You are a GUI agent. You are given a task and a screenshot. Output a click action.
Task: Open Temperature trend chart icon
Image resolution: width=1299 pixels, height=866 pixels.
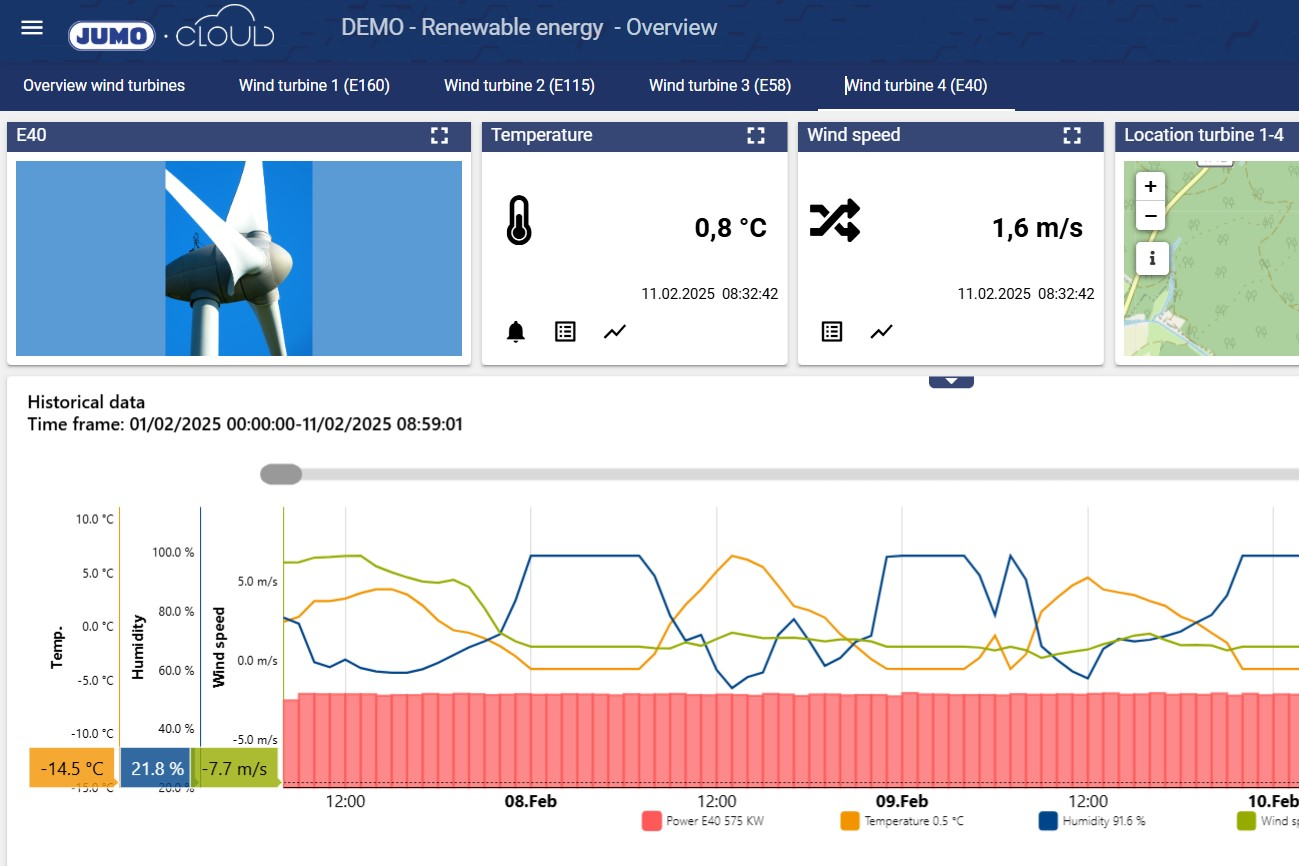coord(615,332)
